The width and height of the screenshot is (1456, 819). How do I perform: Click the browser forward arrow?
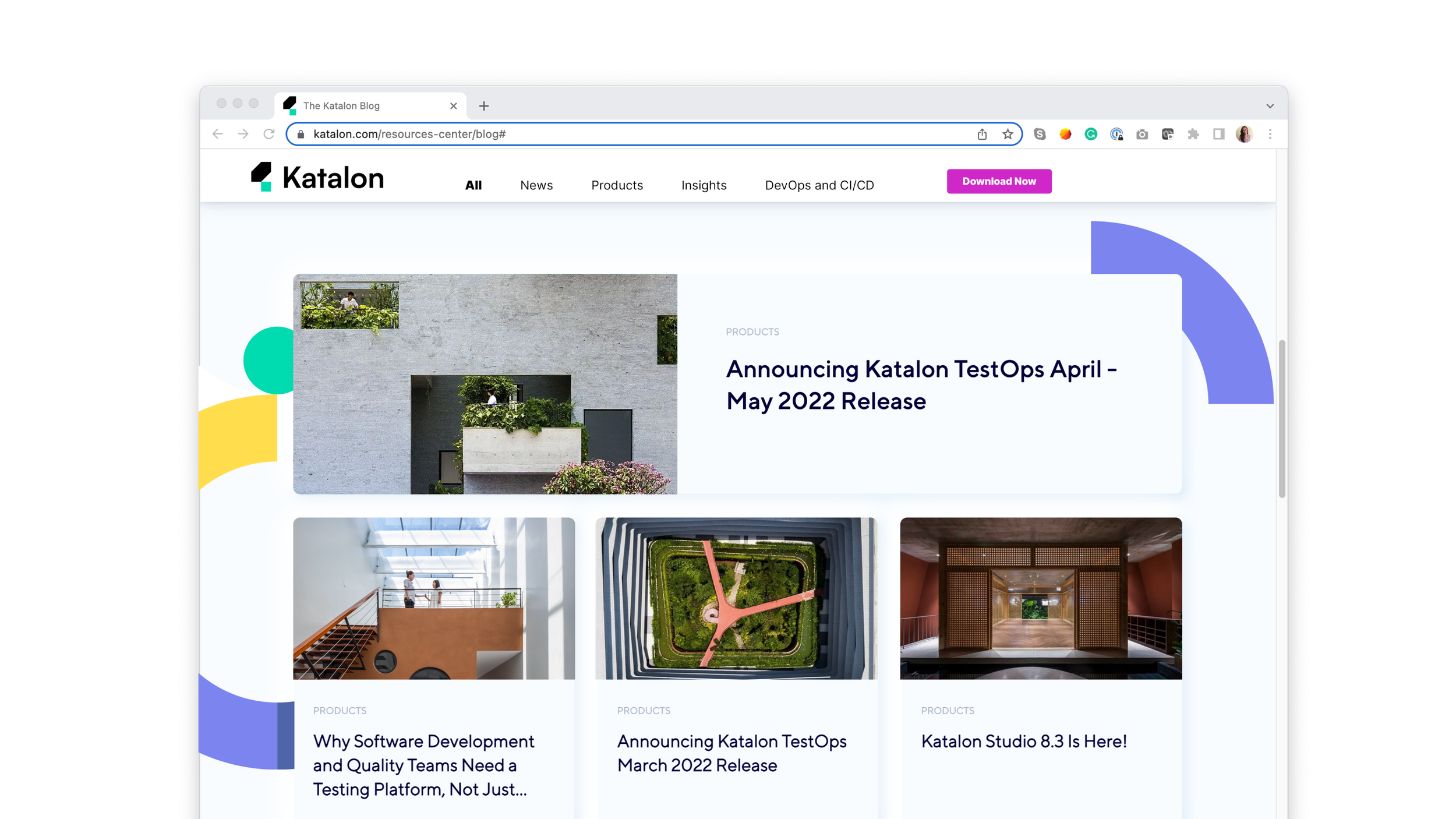pos(243,134)
